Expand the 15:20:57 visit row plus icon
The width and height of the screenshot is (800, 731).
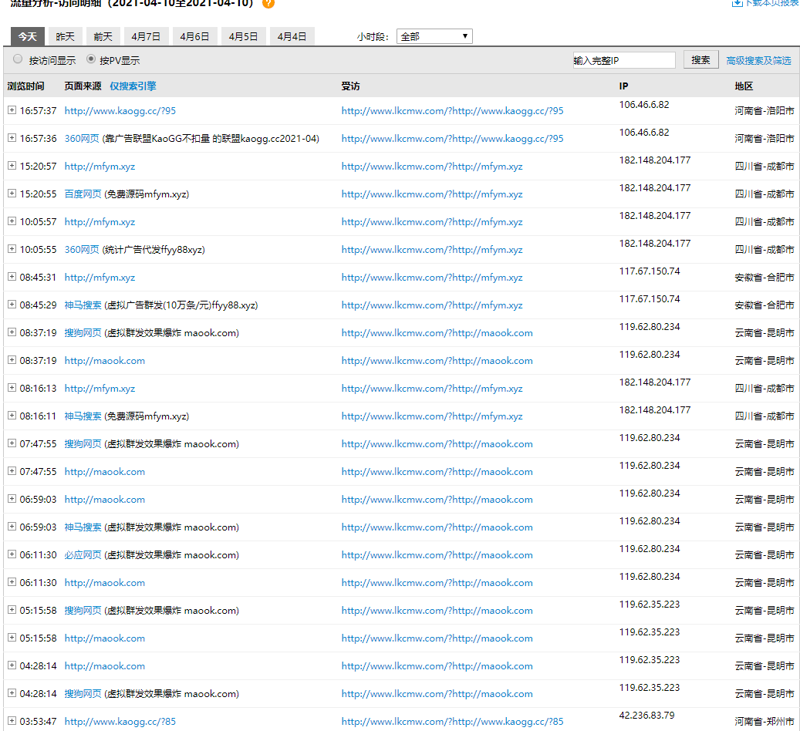click(12, 167)
